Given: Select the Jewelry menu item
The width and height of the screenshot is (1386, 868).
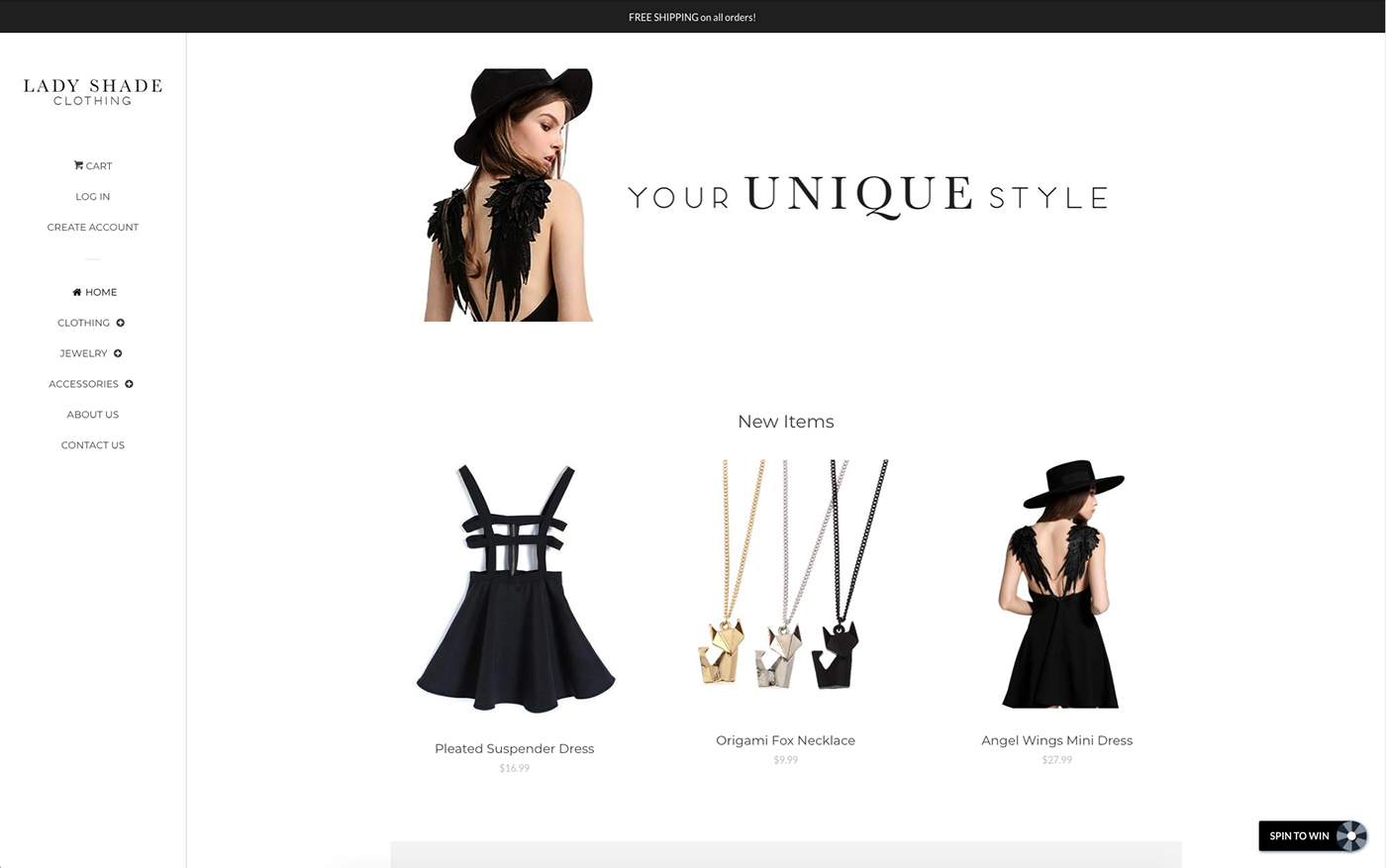Looking at the screenshot, I should tap(83, 353).
